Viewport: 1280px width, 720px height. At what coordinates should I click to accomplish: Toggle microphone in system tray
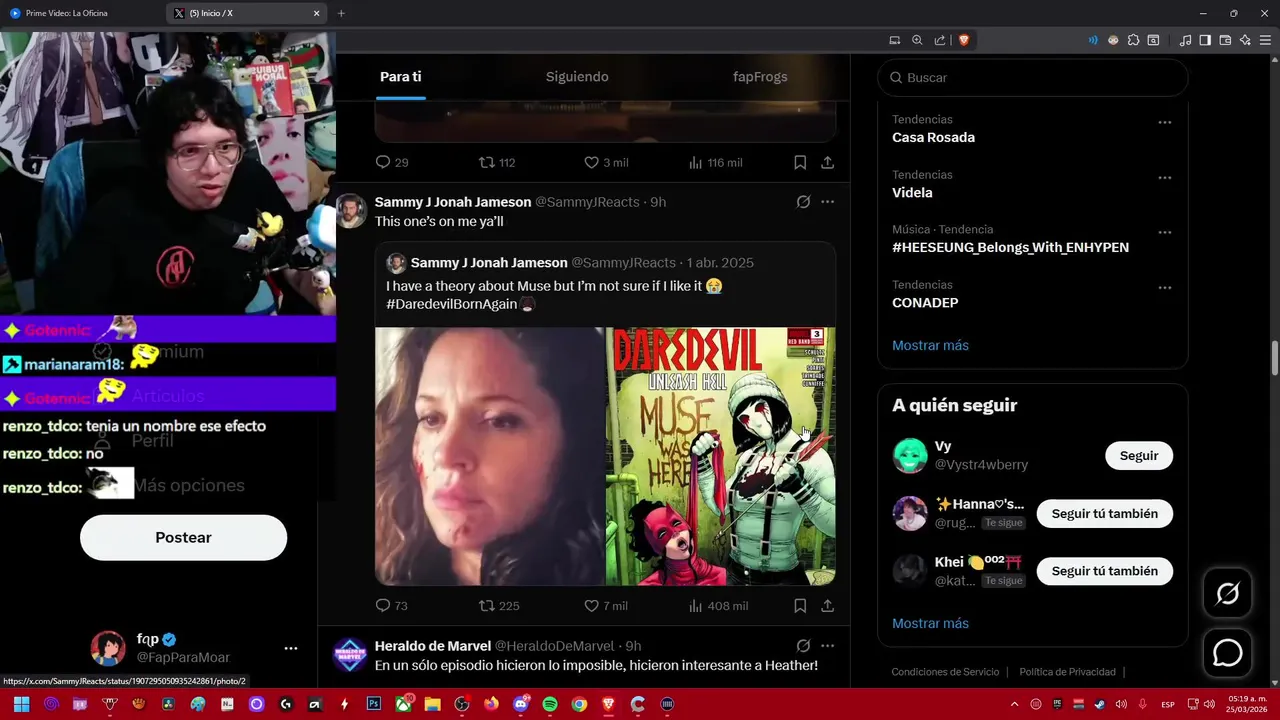(1143, 704)
